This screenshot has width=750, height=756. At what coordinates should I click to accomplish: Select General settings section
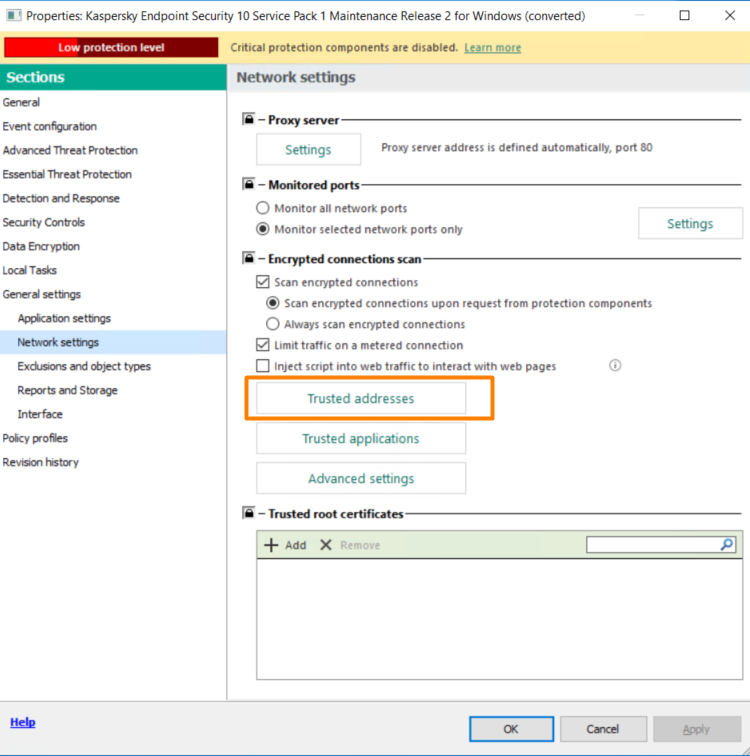[42, 294]
